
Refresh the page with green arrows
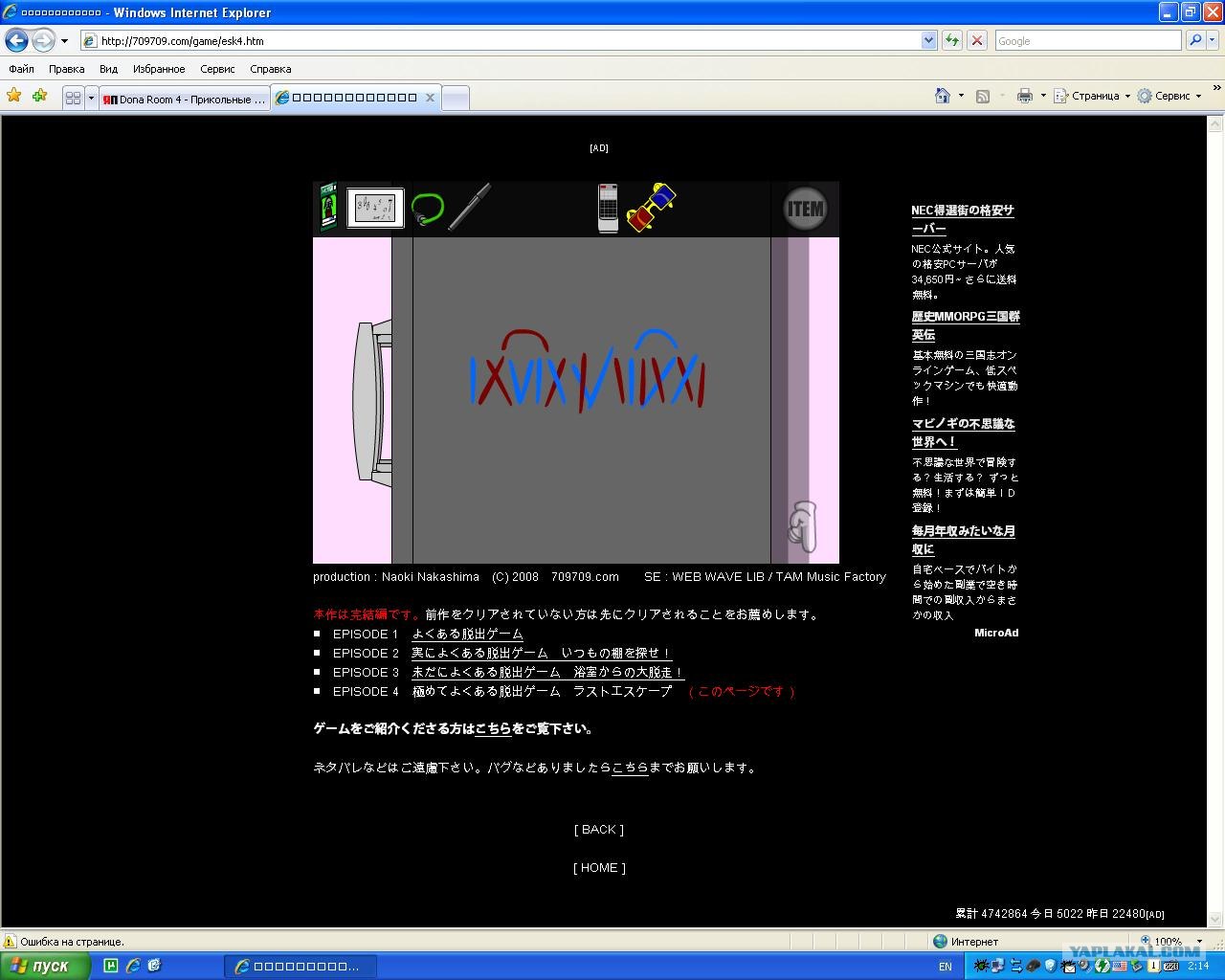click(x=951, y=40)
